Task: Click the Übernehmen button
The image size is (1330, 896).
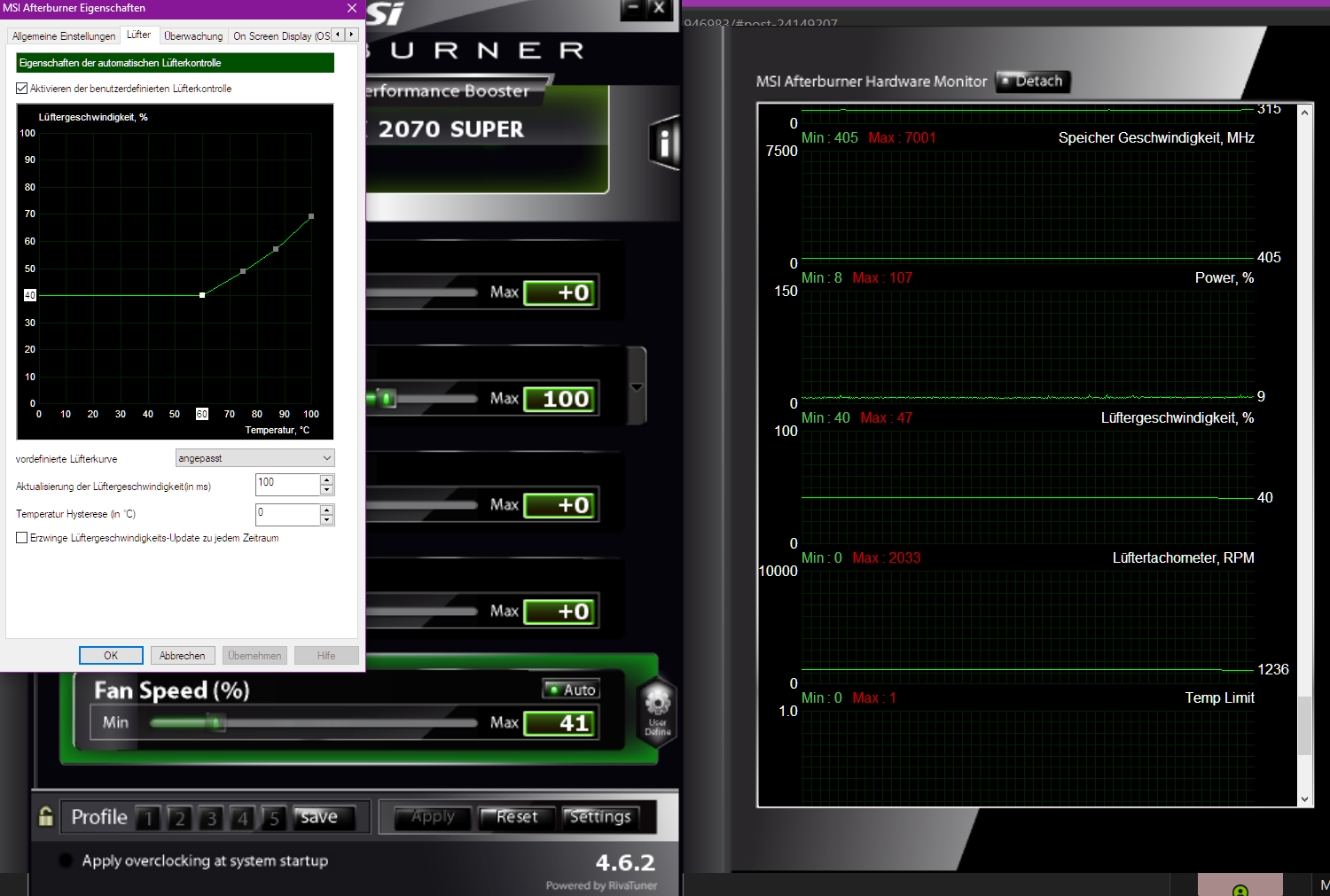Action: 254,656
